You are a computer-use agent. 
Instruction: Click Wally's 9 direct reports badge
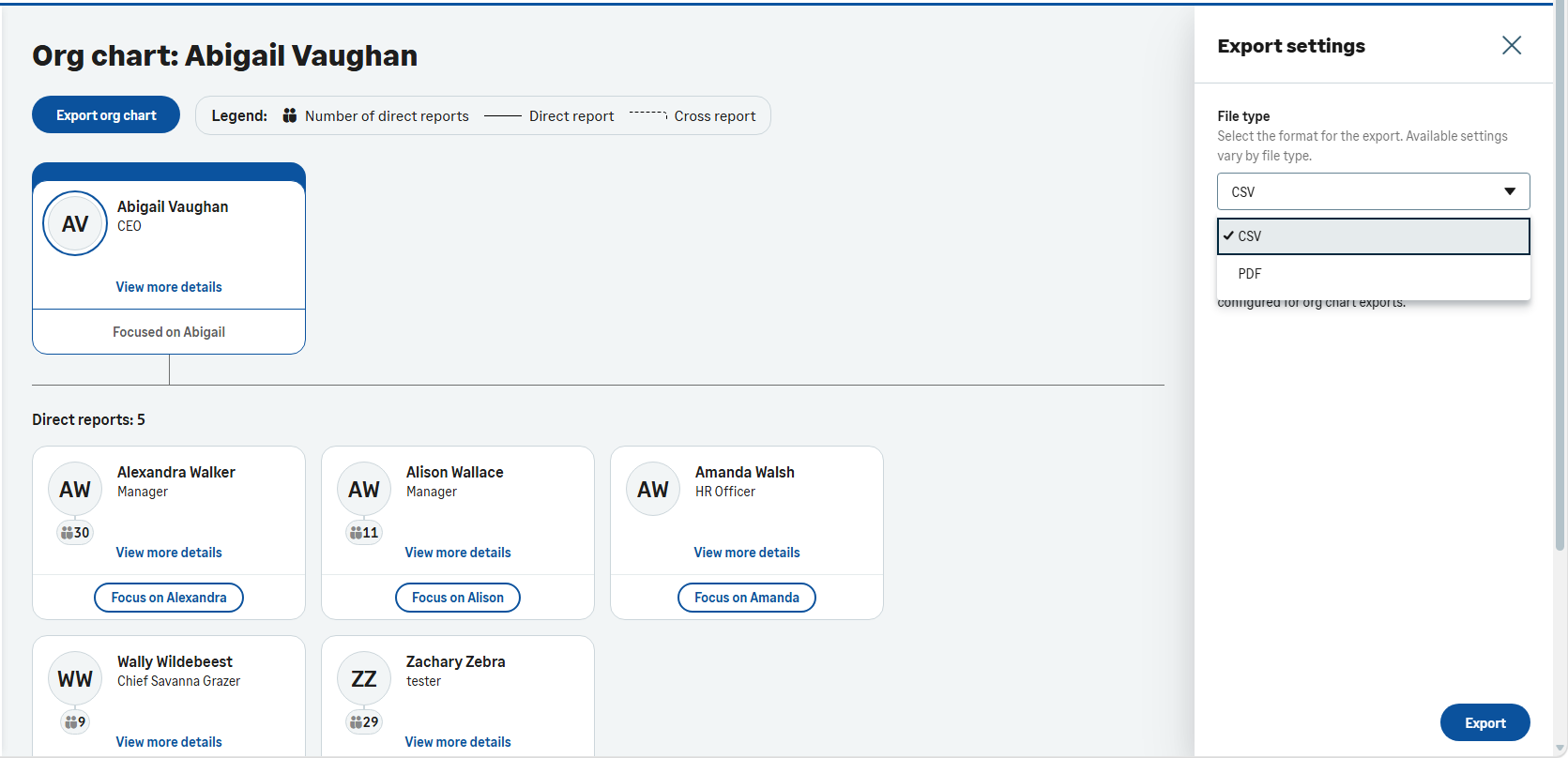click(75, 721)
